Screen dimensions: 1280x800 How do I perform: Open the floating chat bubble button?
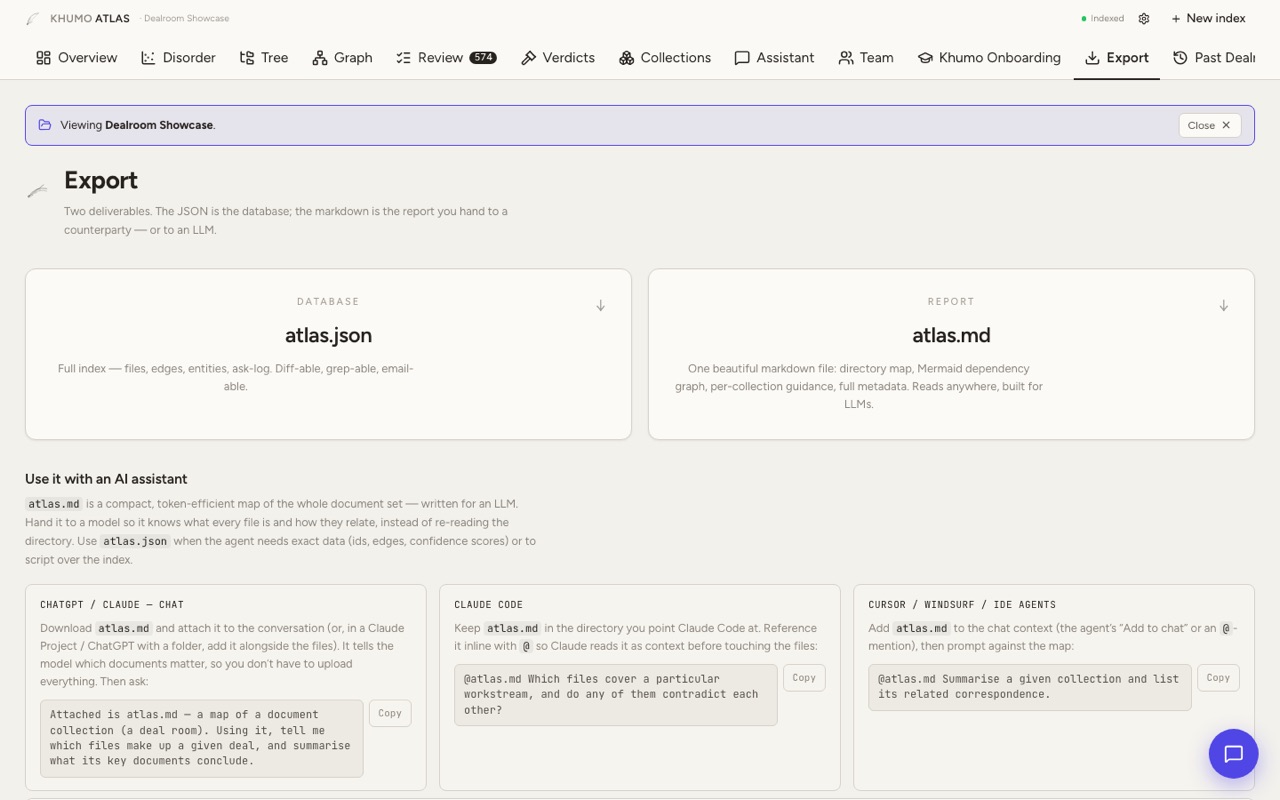click(1233, 753)
